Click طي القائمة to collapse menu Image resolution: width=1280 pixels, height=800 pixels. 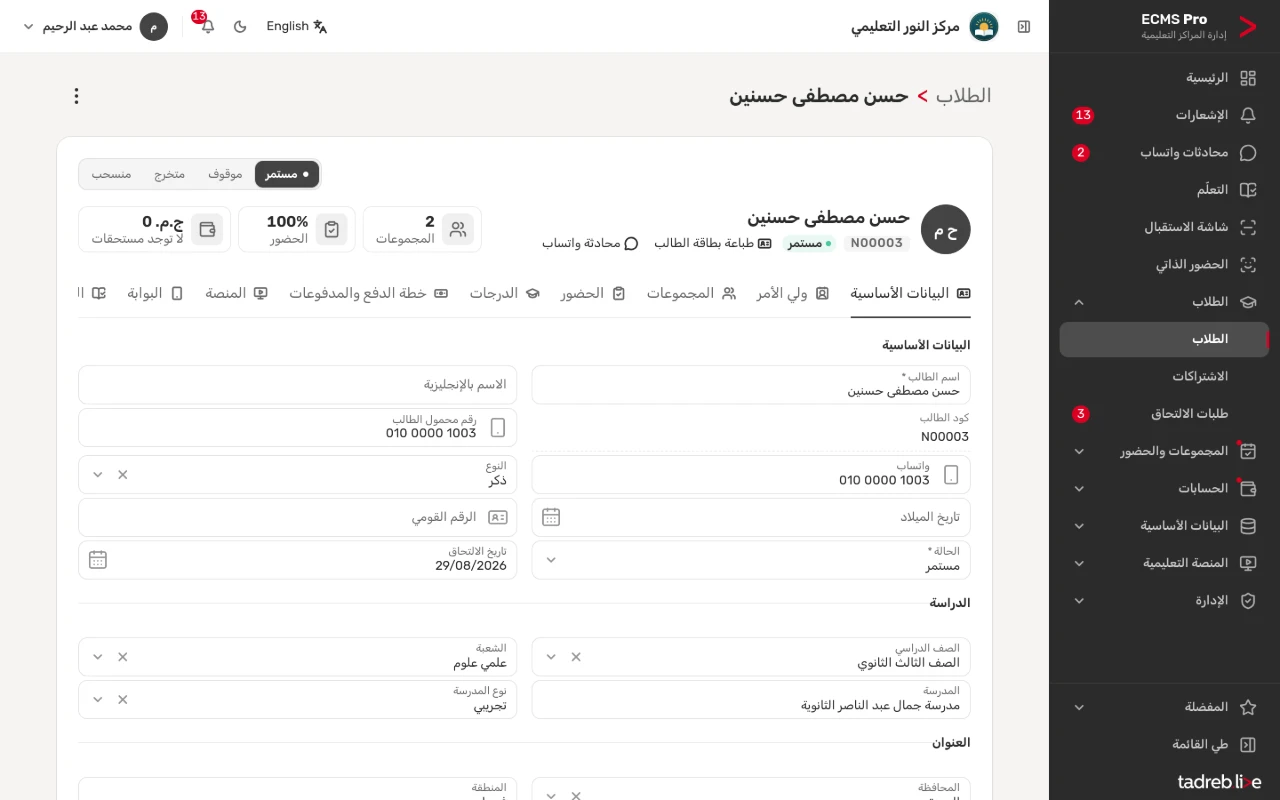(1164, 745)
